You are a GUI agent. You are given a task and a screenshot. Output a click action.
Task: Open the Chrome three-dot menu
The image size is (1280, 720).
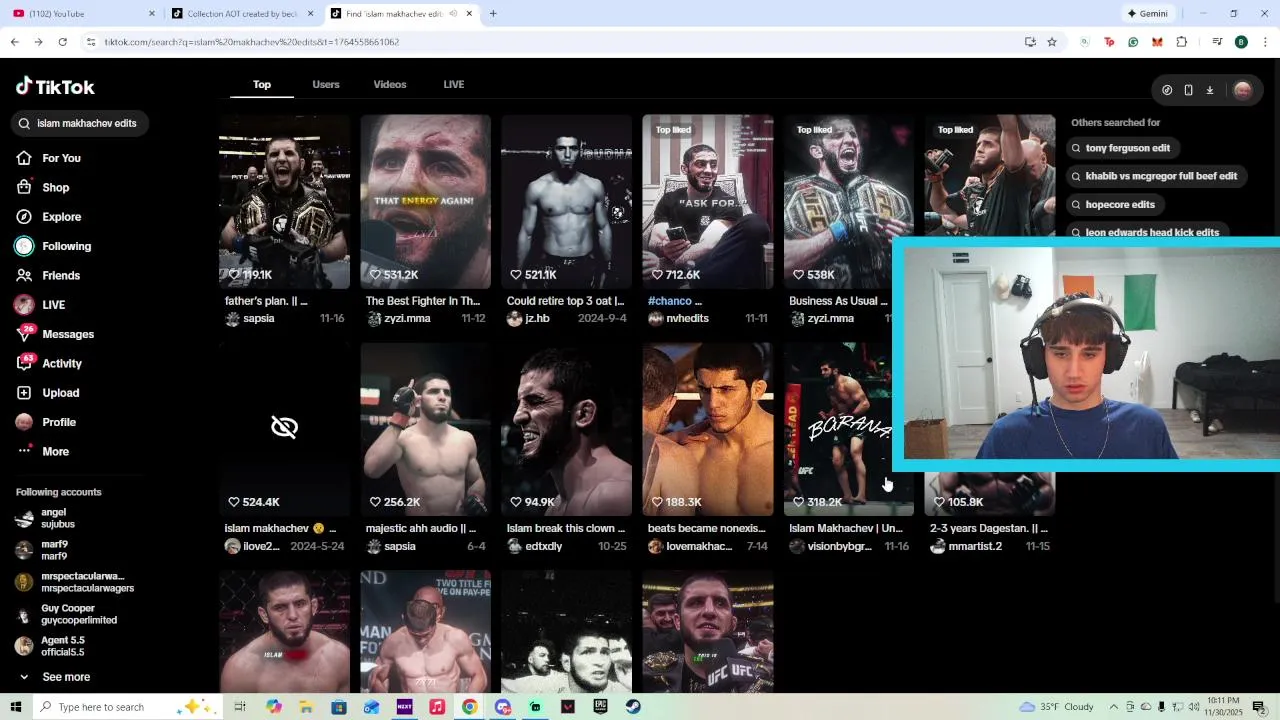[x=1266, y=42]
